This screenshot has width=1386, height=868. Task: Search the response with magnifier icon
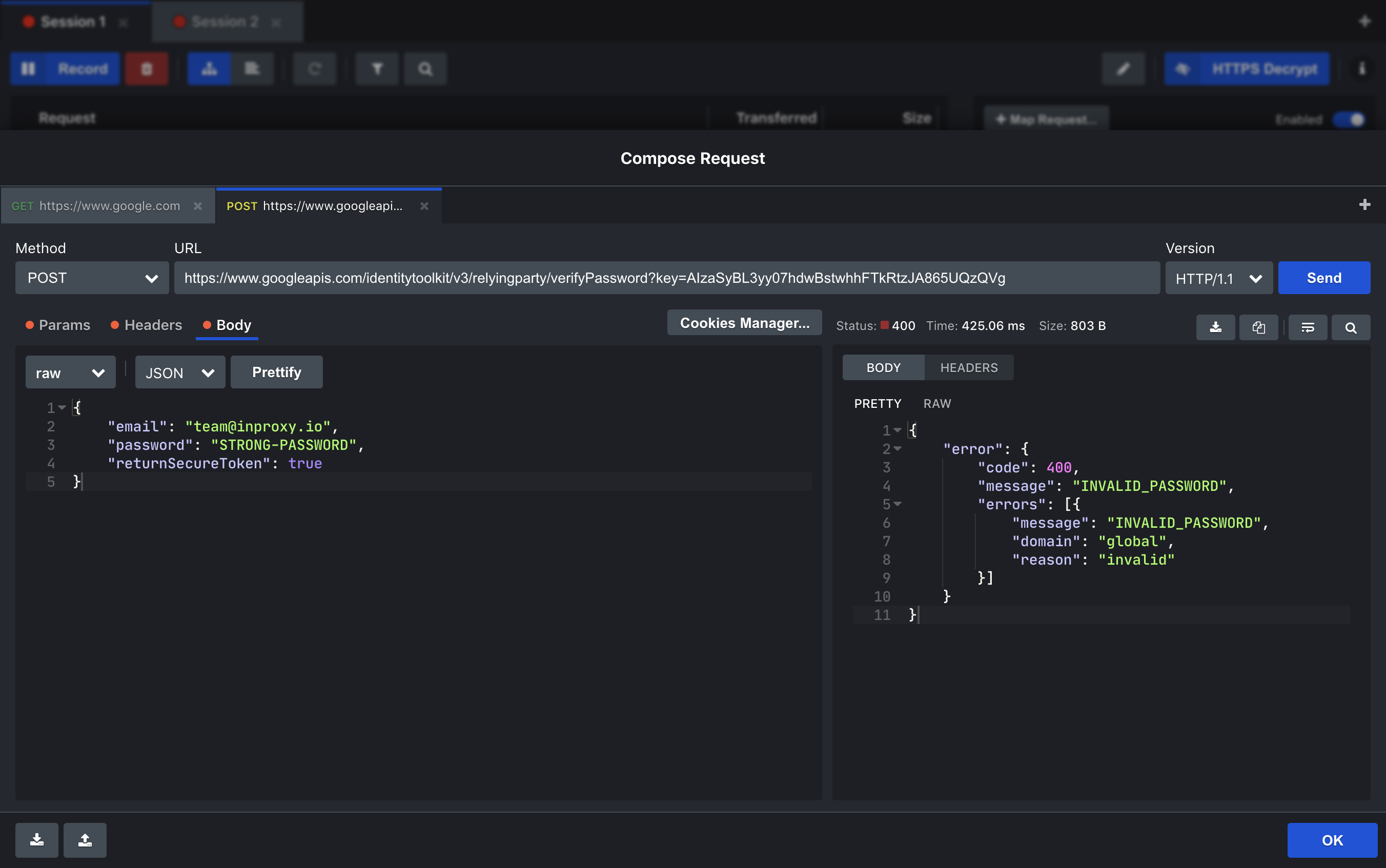pyautogui.click(x=1351, y=327)
